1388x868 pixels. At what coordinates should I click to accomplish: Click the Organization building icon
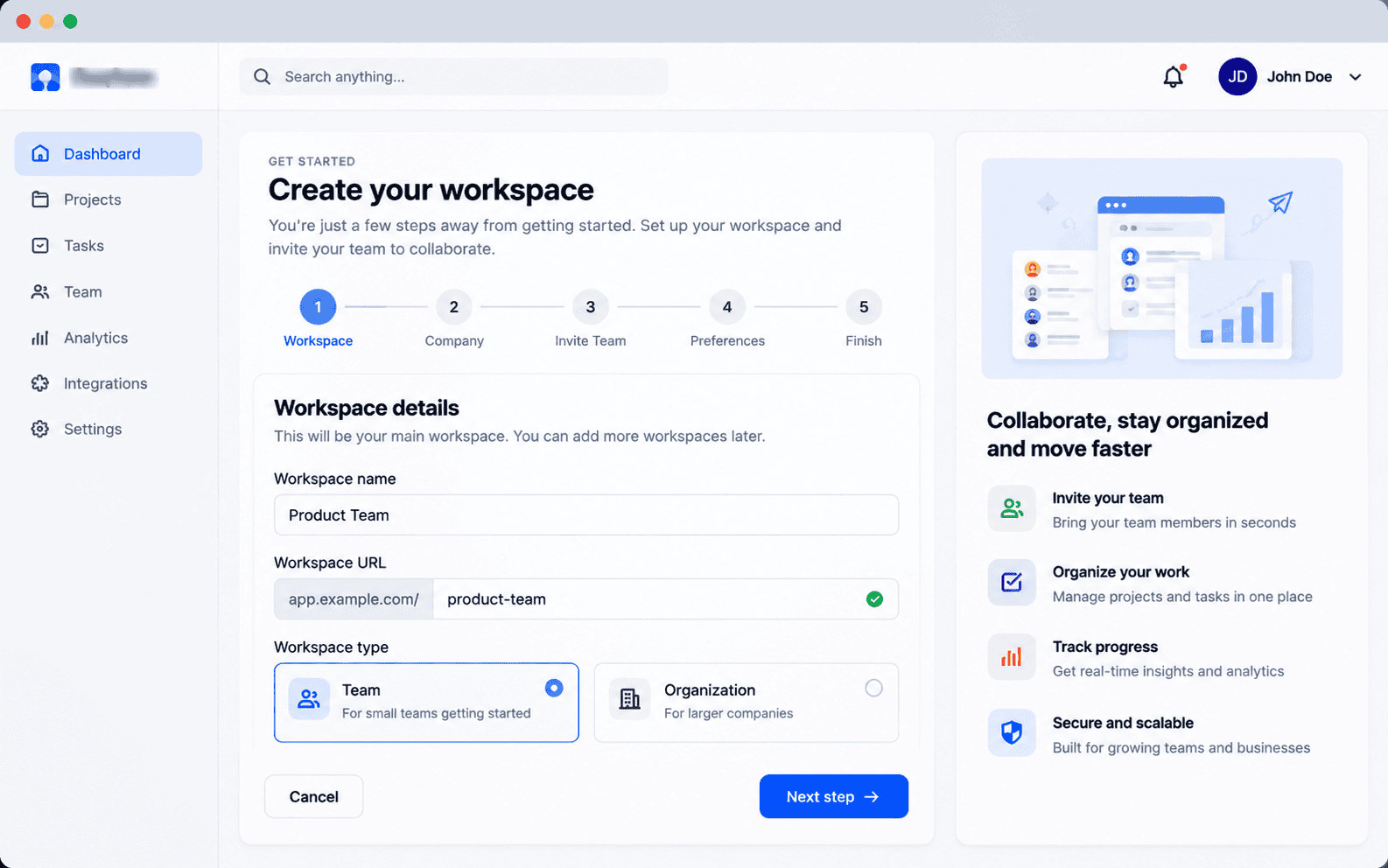click(630, 699)
